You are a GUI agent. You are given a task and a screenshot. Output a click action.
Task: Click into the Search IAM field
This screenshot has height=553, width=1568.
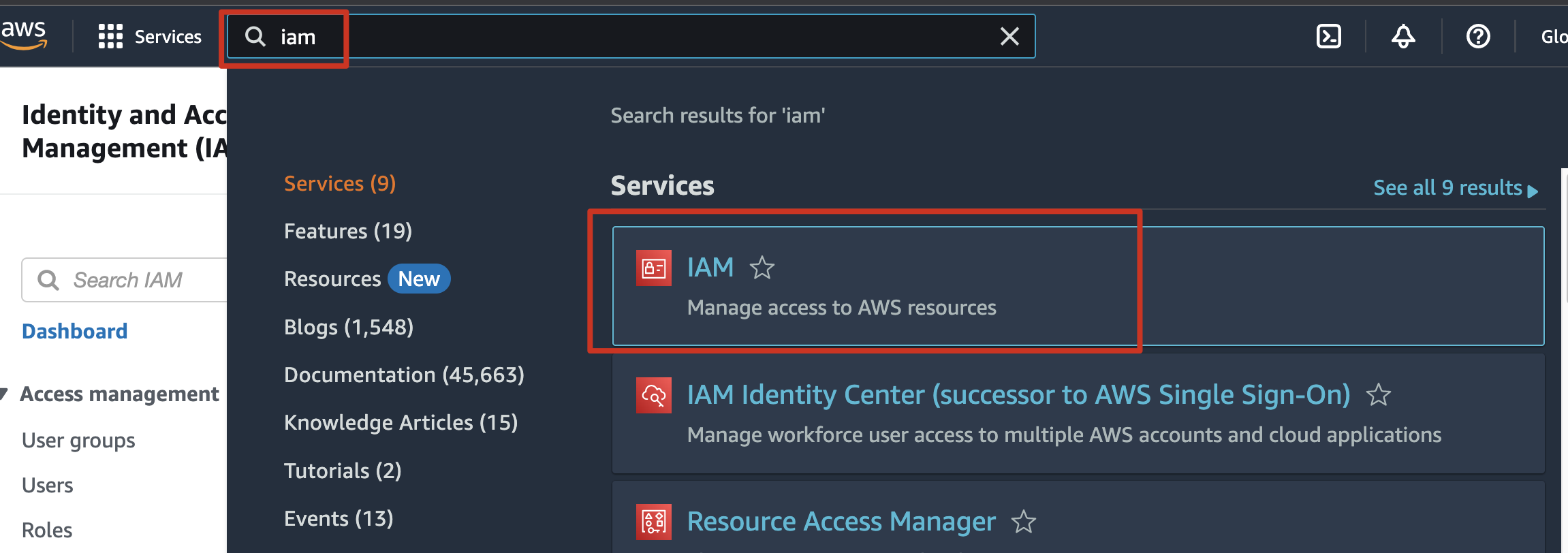(124, 280)
